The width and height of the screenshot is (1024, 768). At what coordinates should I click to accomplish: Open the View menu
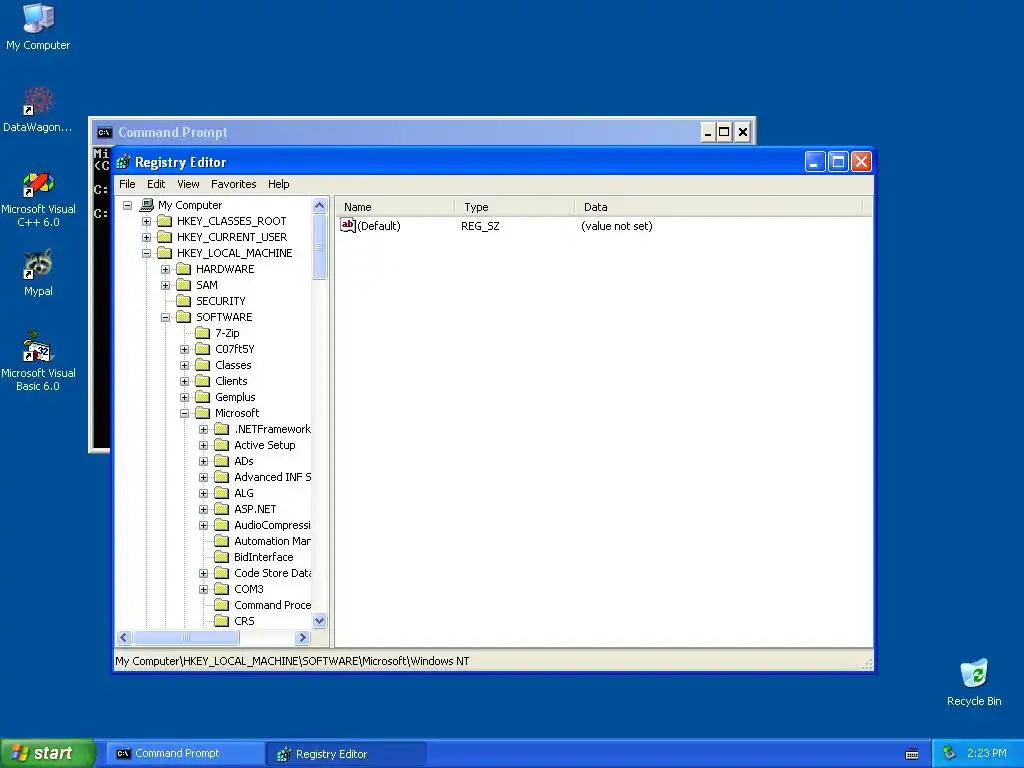pos(188,184)
